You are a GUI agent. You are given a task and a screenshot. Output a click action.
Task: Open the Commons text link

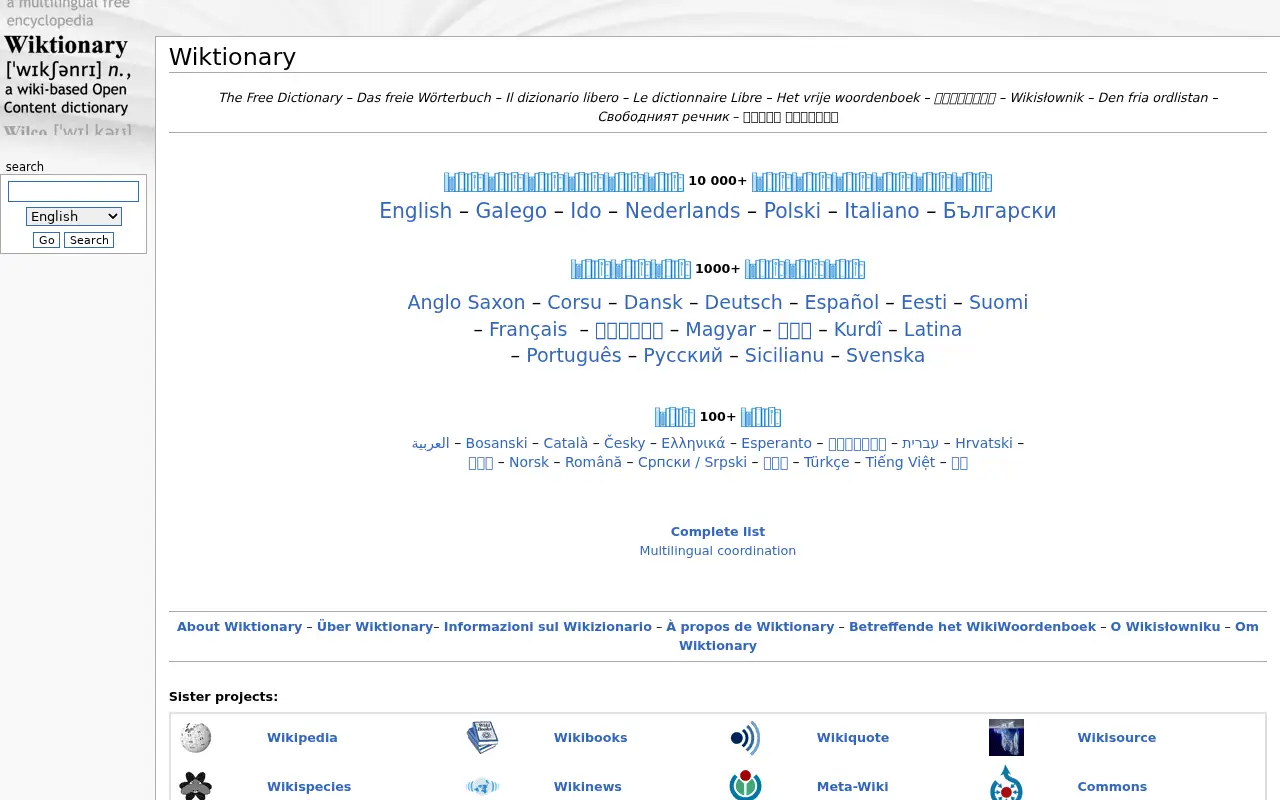[1112, 787]
